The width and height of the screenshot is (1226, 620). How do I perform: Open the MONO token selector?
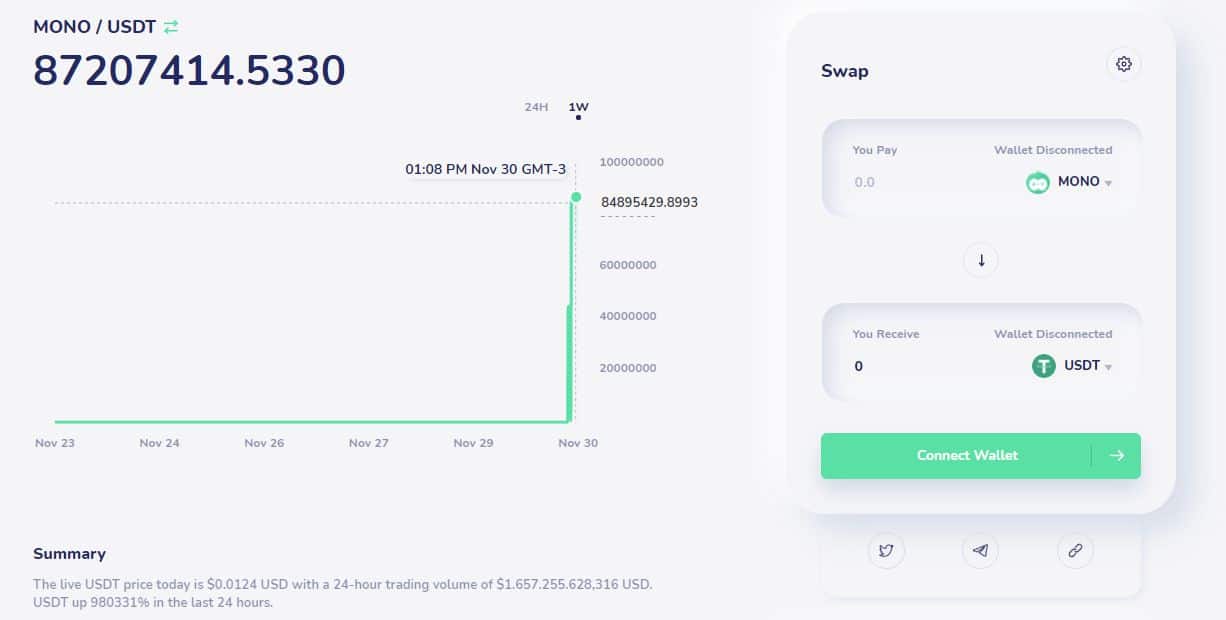[x=1069, y=182]
